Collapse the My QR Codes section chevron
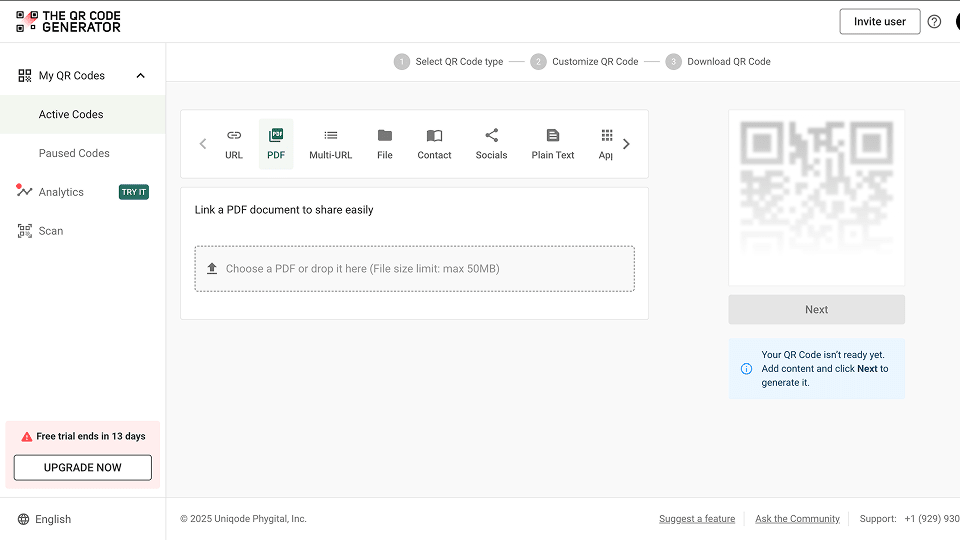Viewport: 960px width, 540px height. pyautogui.click(x=140, y=75)
